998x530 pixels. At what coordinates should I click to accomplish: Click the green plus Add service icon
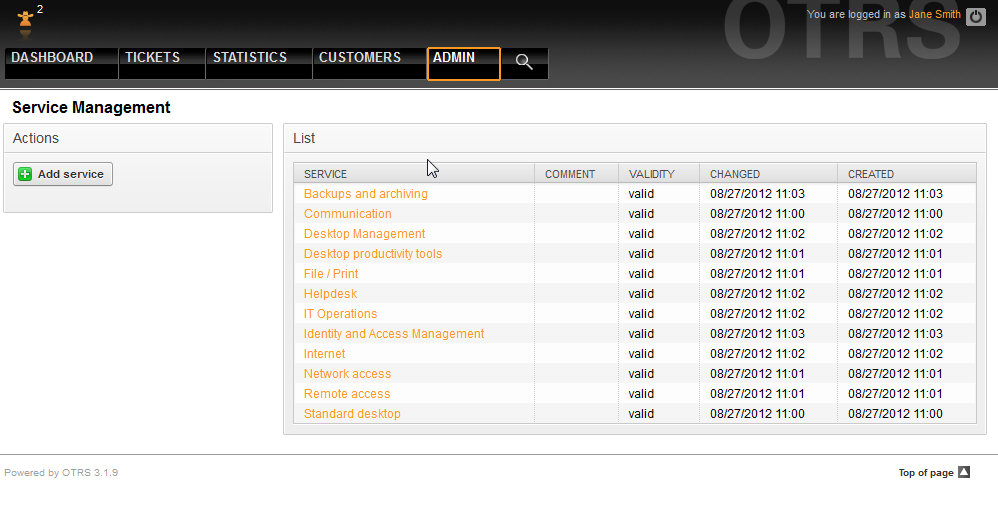pos(26,174)
